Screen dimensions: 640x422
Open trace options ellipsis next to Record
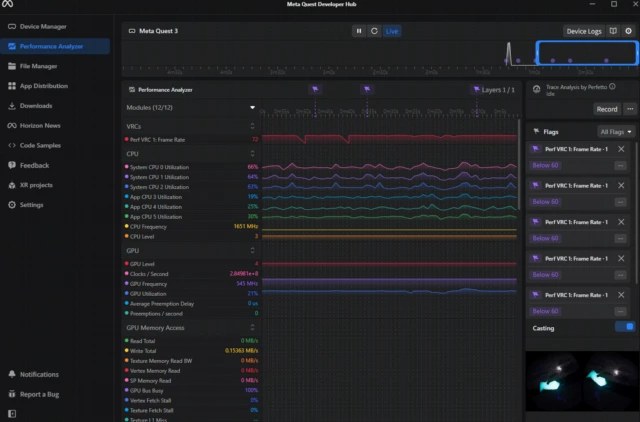(630, 109)
